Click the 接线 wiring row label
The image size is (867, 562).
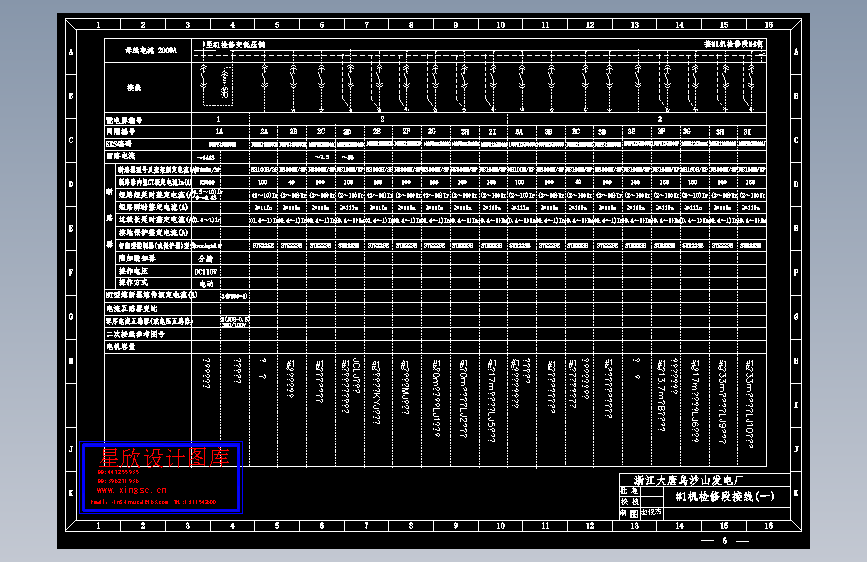coord(134,87)
